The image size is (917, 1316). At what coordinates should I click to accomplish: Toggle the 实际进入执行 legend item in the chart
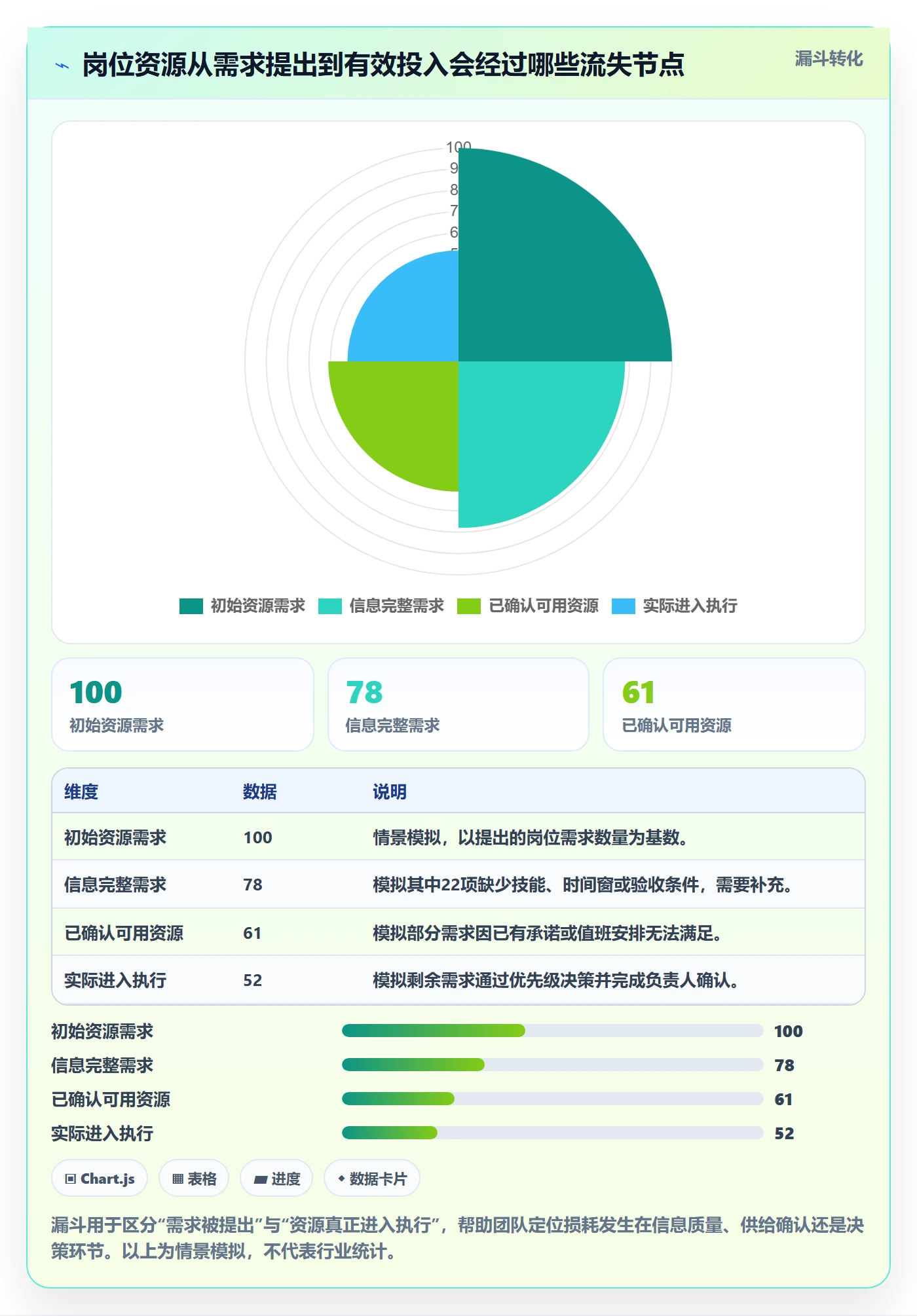tap(675, 606)
